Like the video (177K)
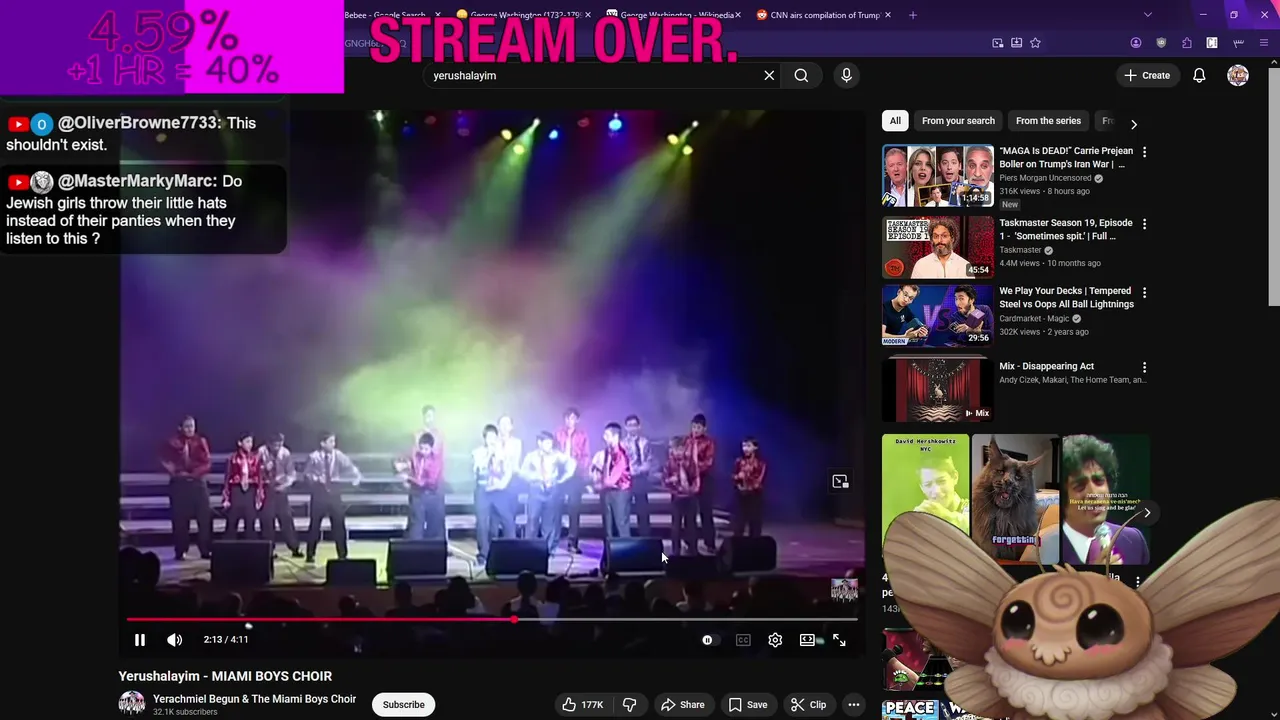Viewport: 1280px width, 720px height. [582, 705]
